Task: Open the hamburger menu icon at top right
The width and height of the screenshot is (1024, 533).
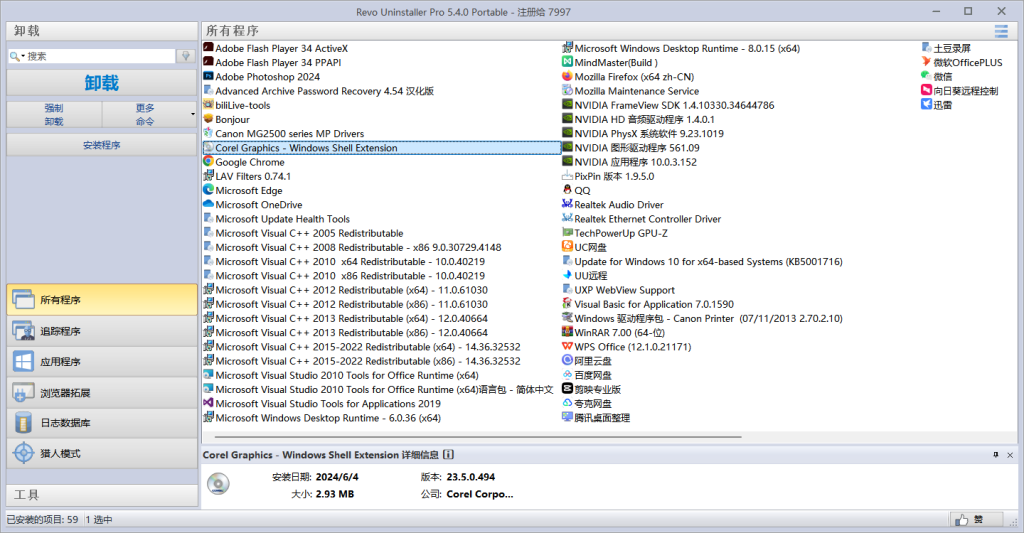Action: (1001, 31)
